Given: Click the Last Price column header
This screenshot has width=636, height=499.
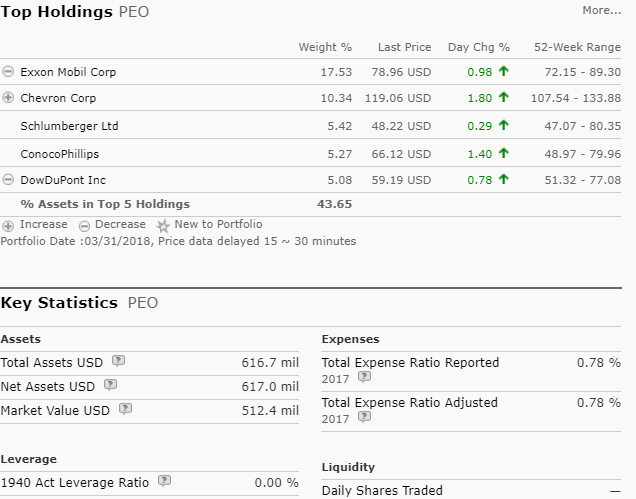Looking at the screenshot, I should click(404, 47).
